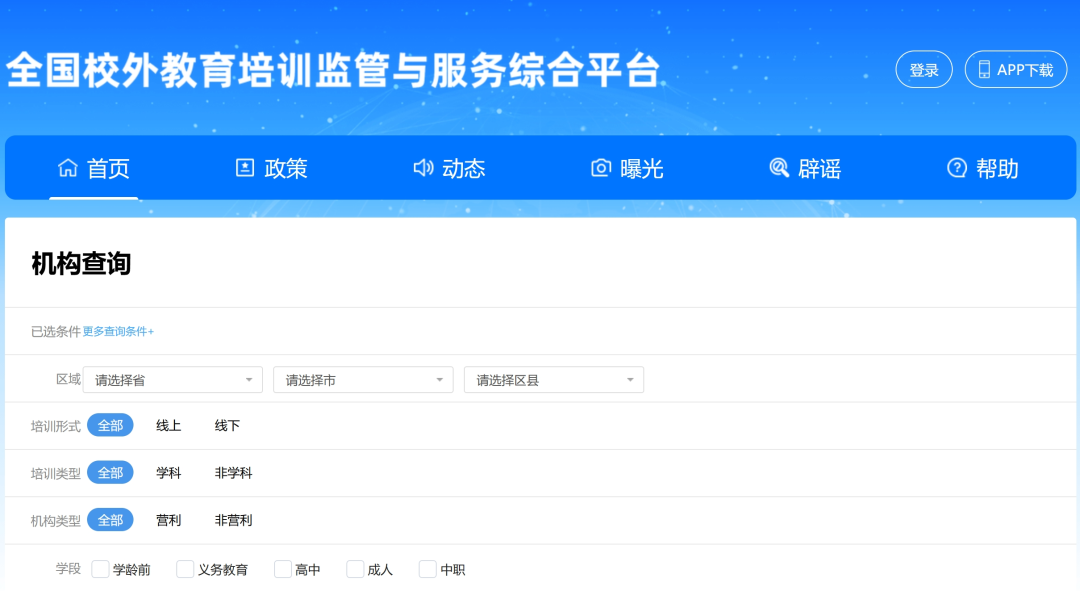Tick the 学龄前 checkbox
1080x591 pixels.
pos(100,569)
